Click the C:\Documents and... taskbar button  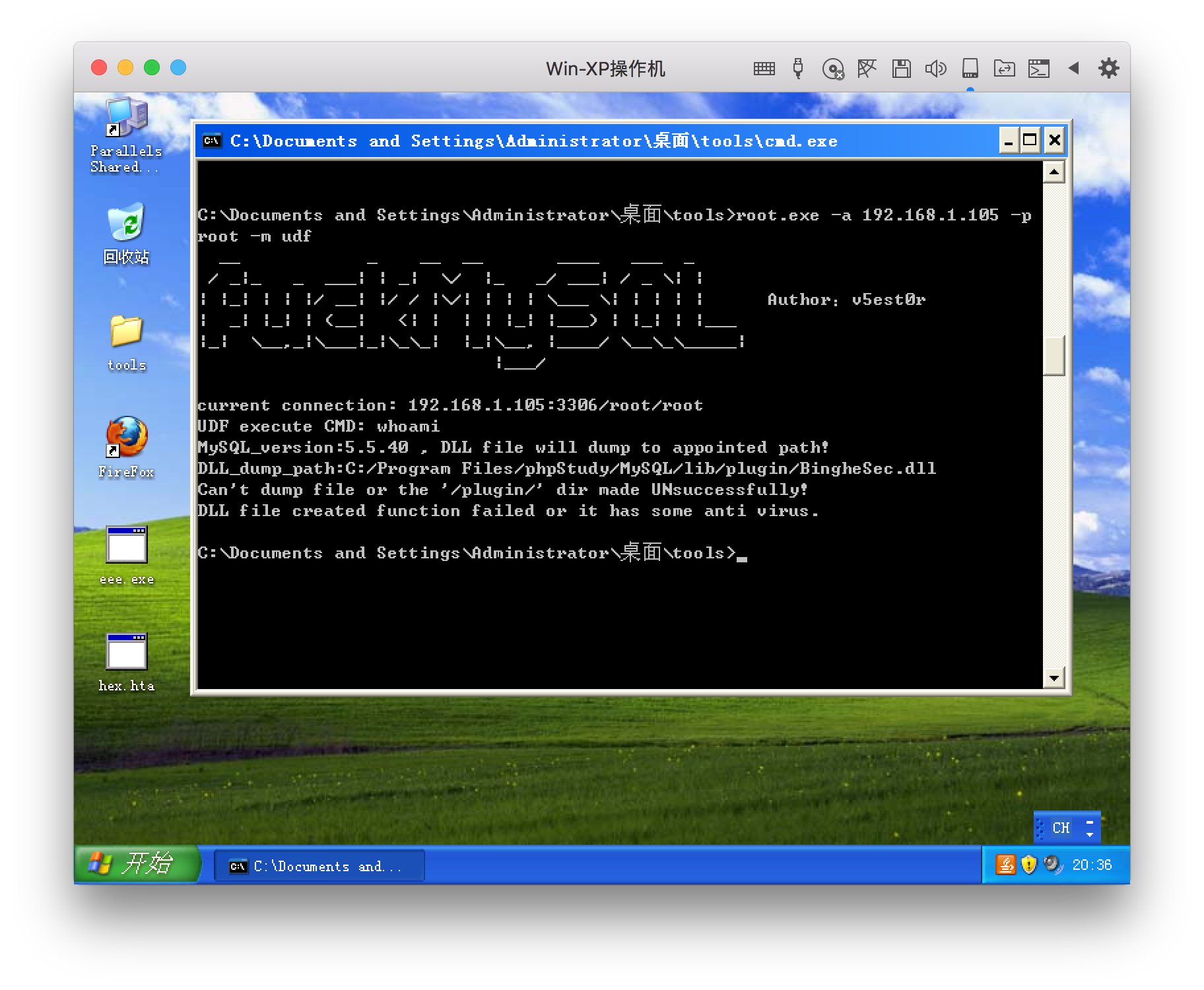tap(319, 866)
